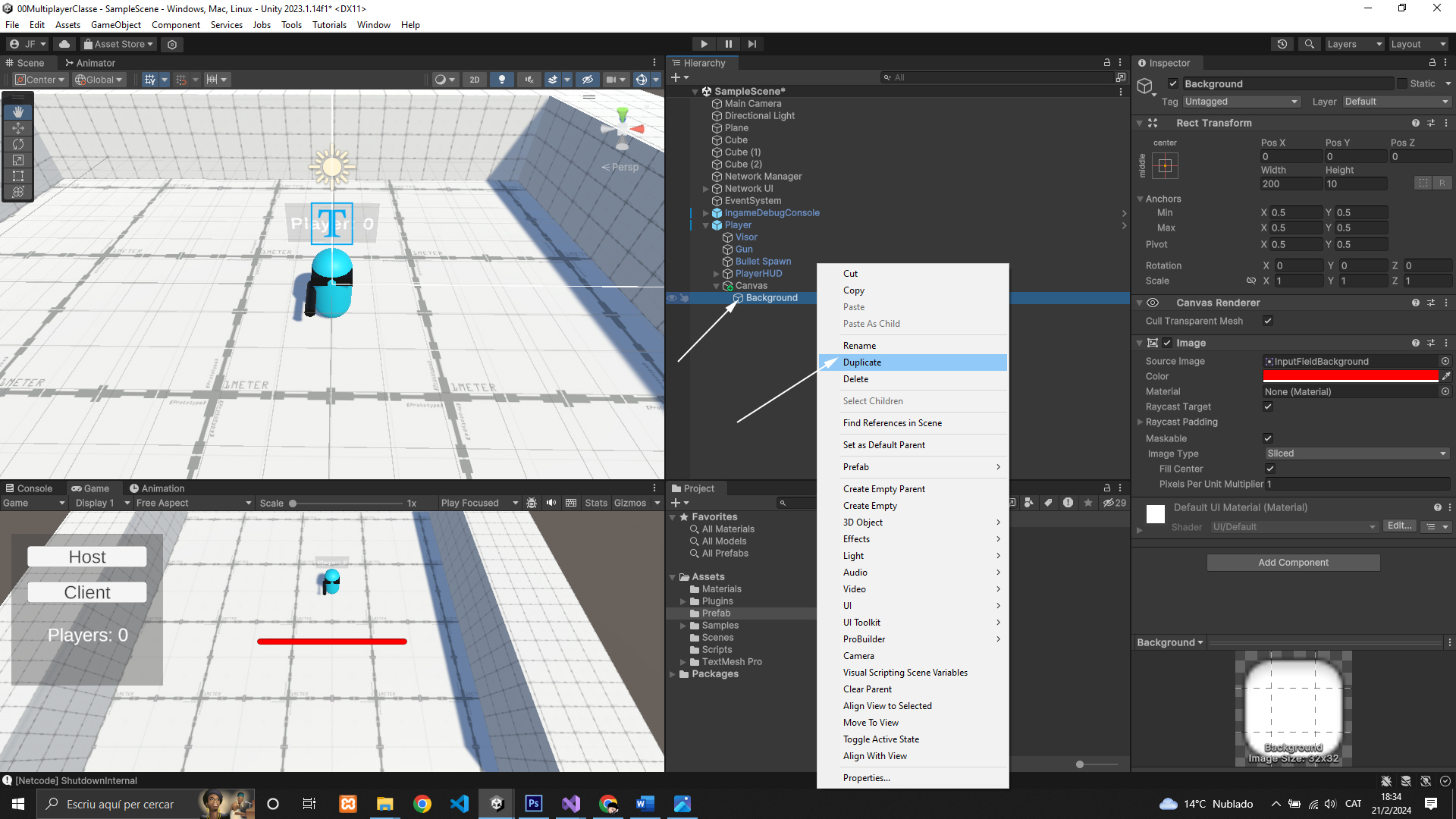Toggle the Maskable checkbox

pyautogui.click(x=1268, y=438)
